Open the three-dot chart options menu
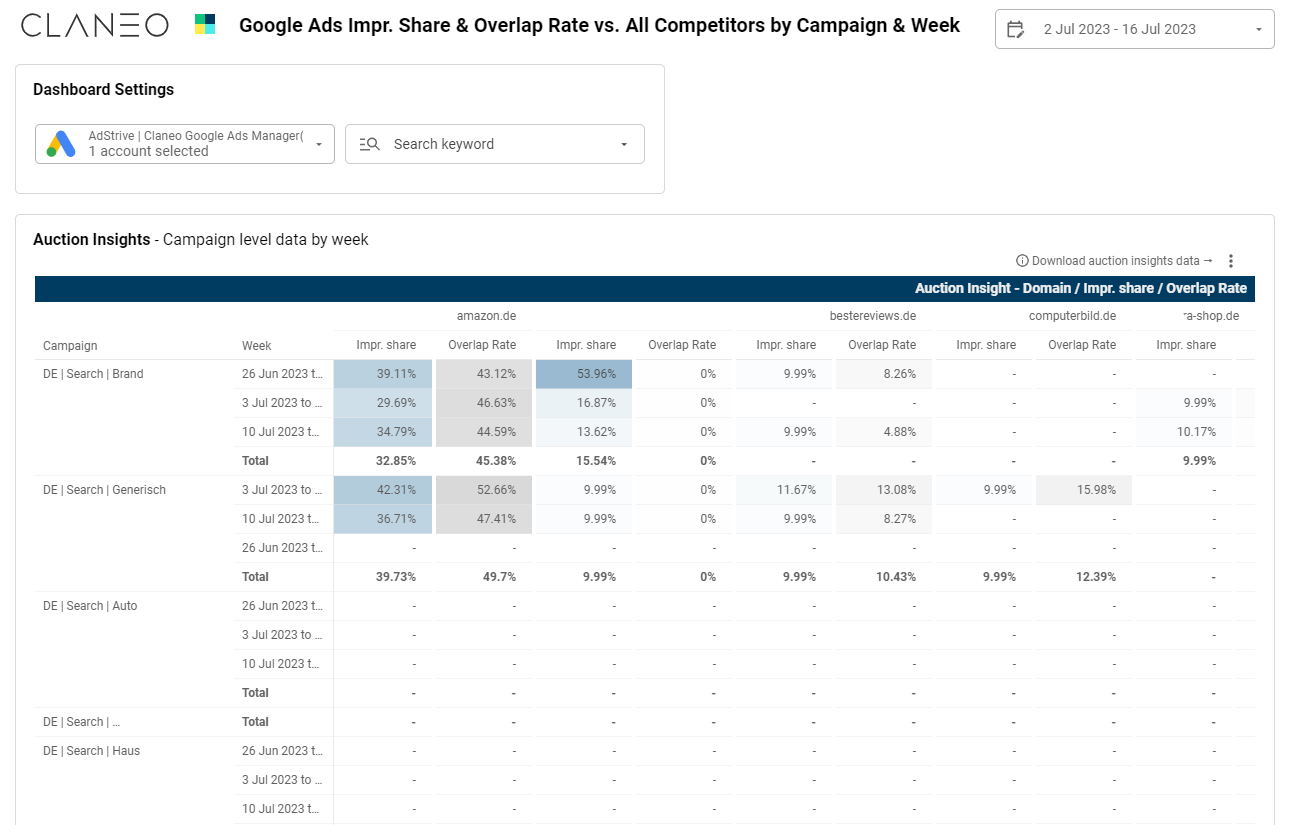Screen dimensions: 1293x825 click(1231, 261)
